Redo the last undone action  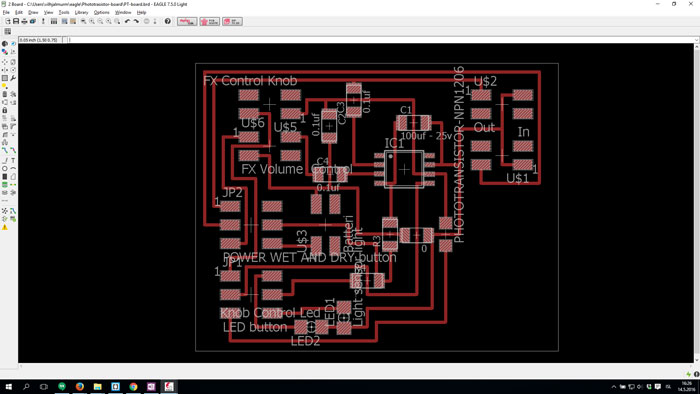pyautogui.click(x=136, y=21)
